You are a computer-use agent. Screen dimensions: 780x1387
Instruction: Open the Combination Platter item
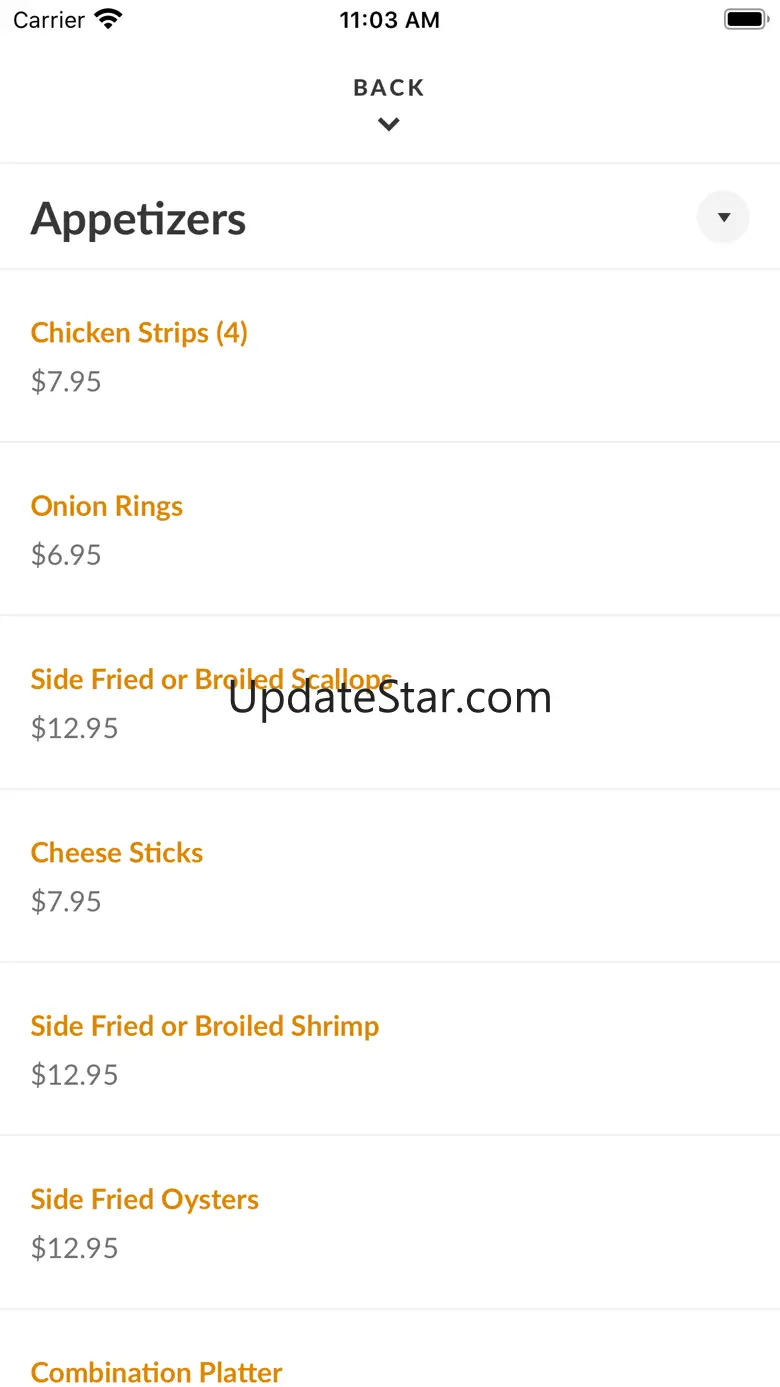(157, 1372)
